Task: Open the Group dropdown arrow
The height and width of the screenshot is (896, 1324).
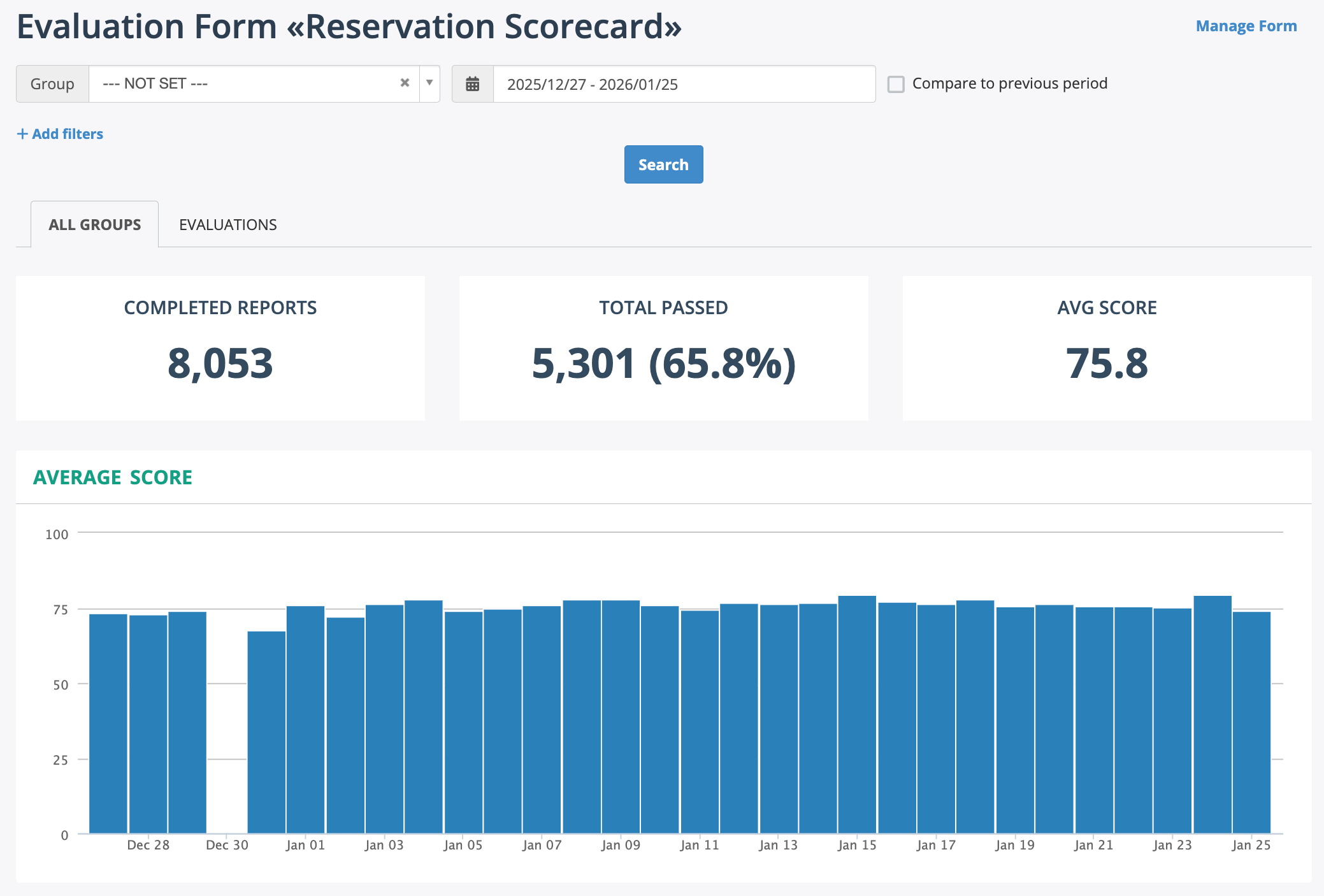Action: click(x=429, y=83)
